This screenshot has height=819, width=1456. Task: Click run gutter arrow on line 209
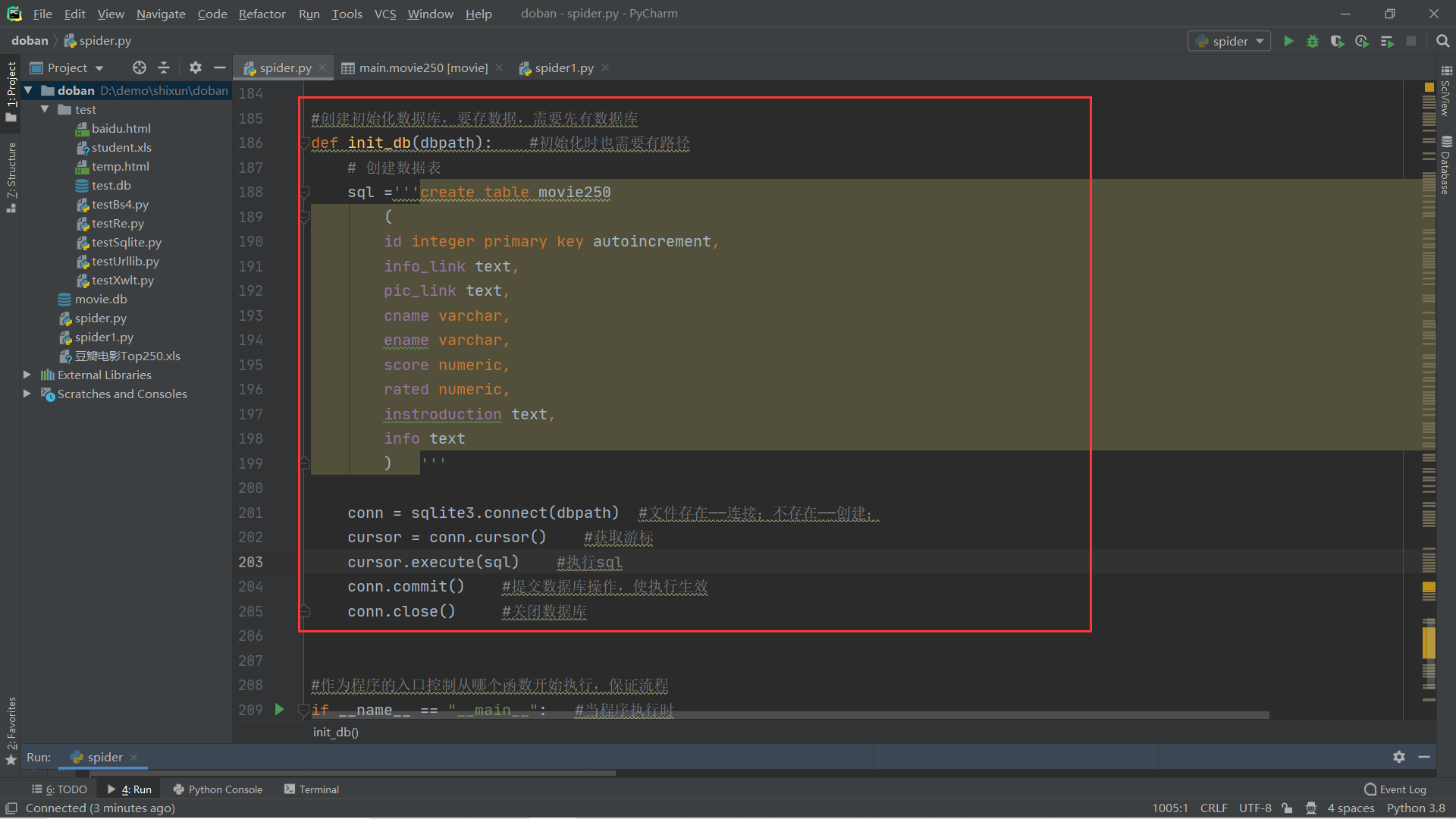(x=279, y=710)
